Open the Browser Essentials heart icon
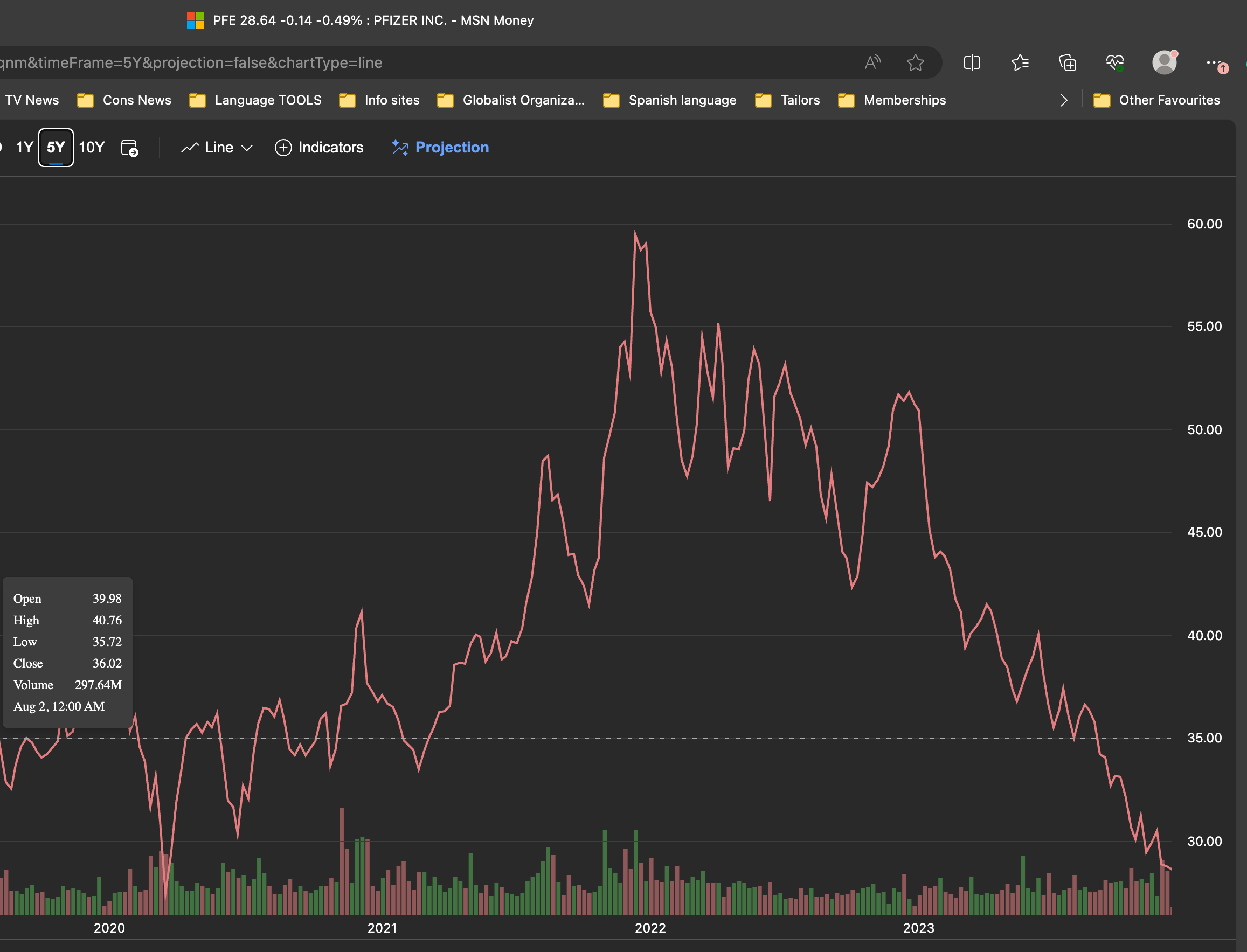 [1115, 62]
